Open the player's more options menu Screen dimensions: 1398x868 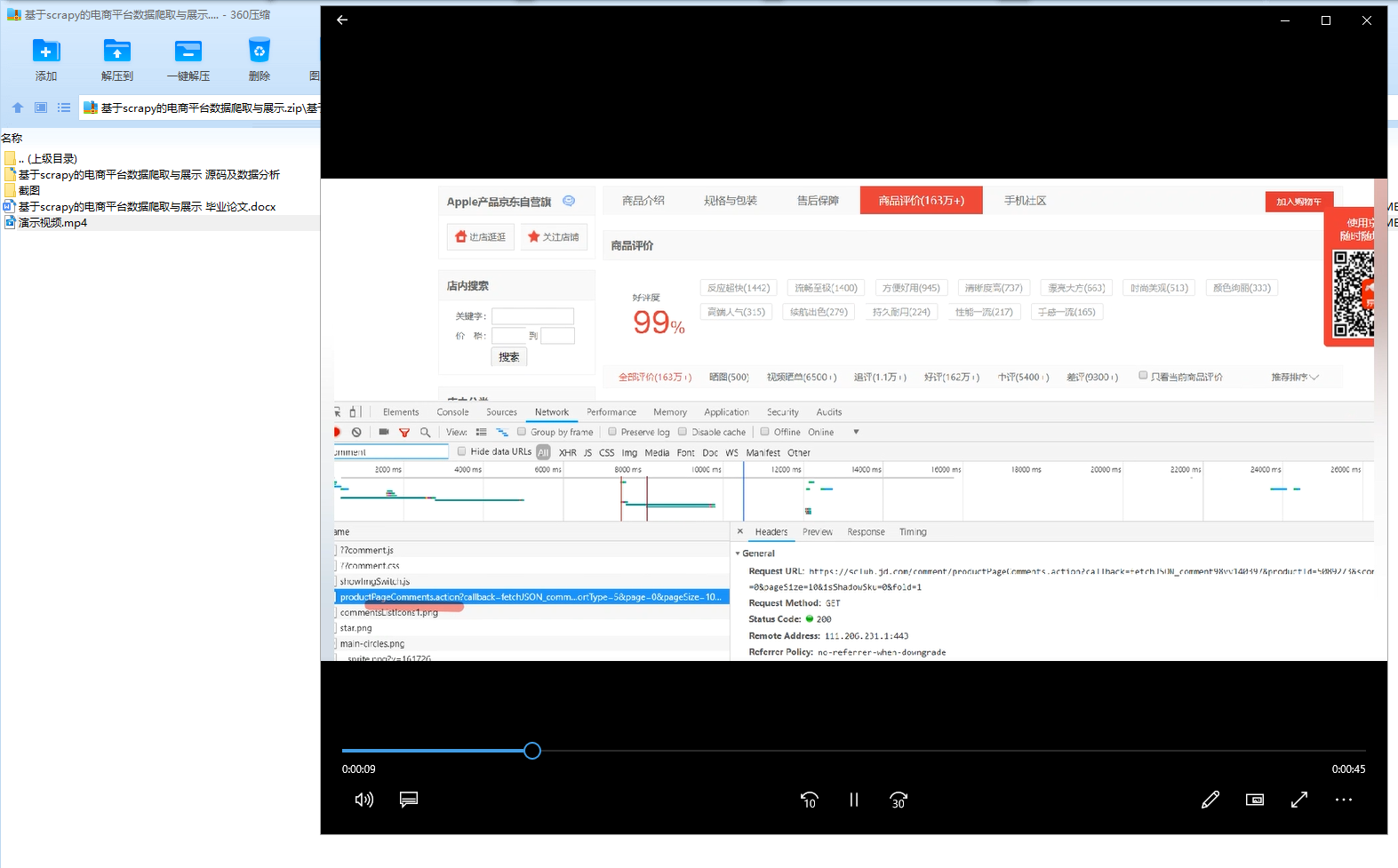click(x=1344, y=800)
